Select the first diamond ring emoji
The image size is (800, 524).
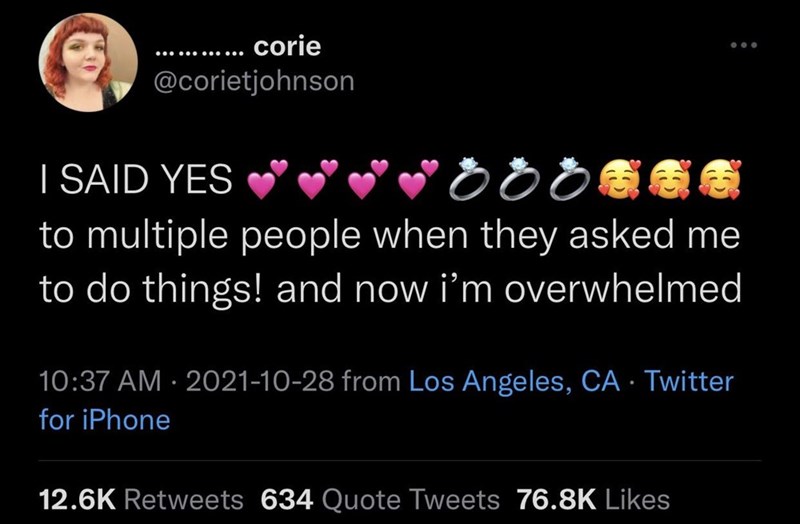(467, 179)
